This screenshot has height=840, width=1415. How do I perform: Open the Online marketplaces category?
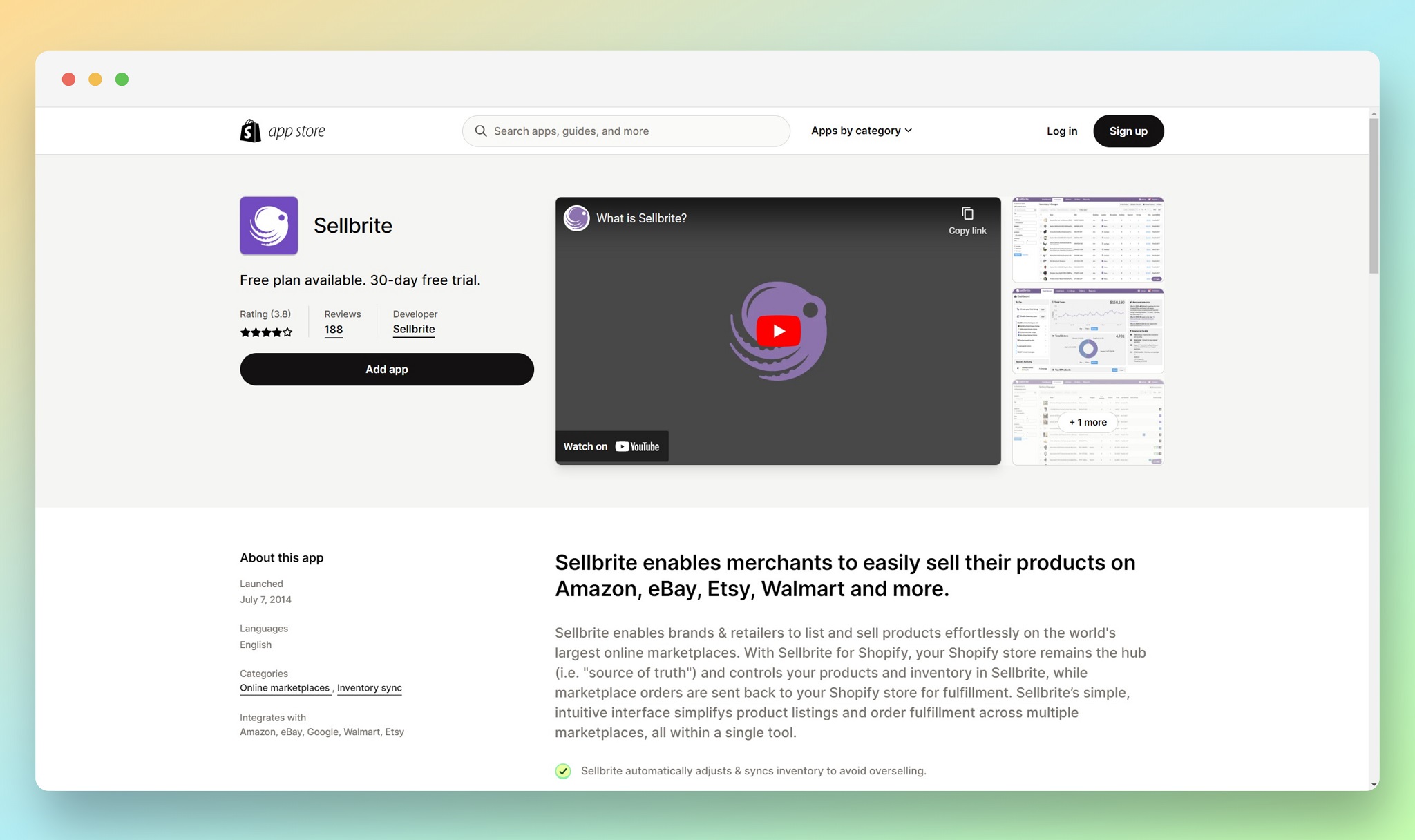pyautogui.click(x=285, y=687)
